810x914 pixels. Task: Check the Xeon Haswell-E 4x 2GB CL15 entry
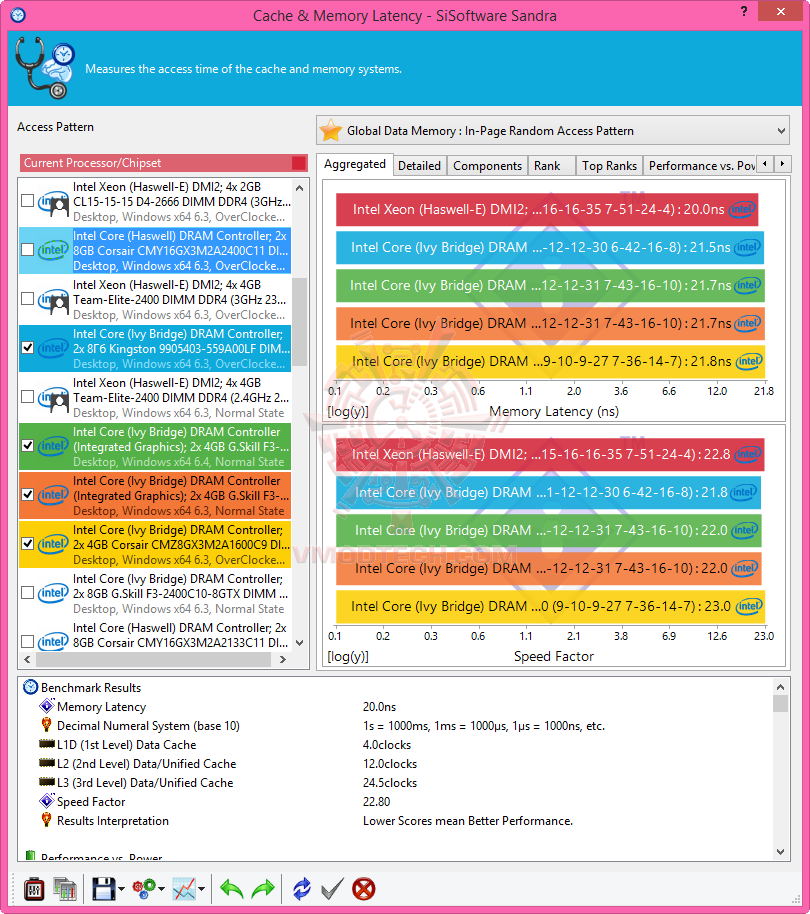27,201
